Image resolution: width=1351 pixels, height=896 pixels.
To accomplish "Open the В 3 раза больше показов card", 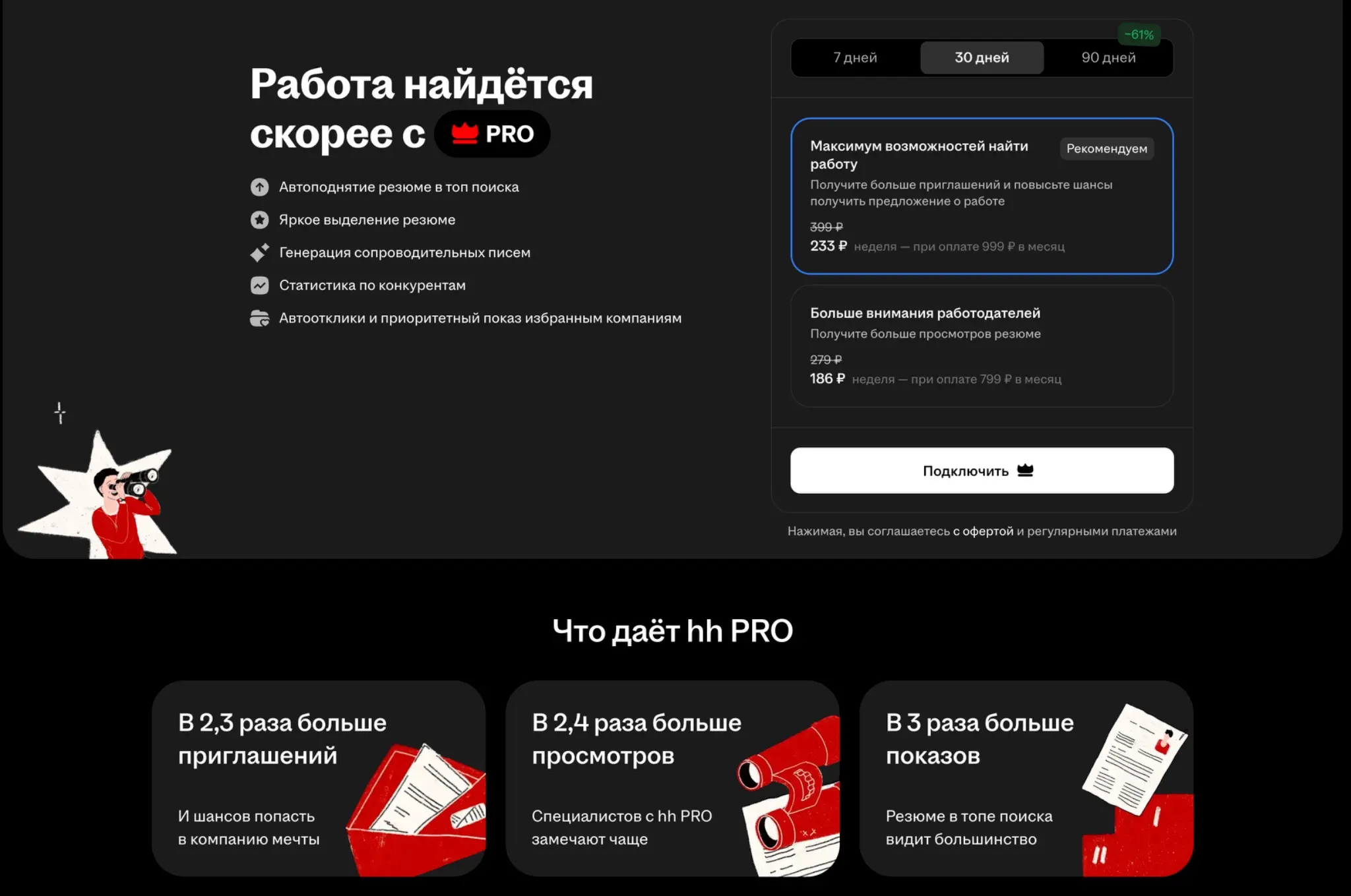I will point(1026,779).
